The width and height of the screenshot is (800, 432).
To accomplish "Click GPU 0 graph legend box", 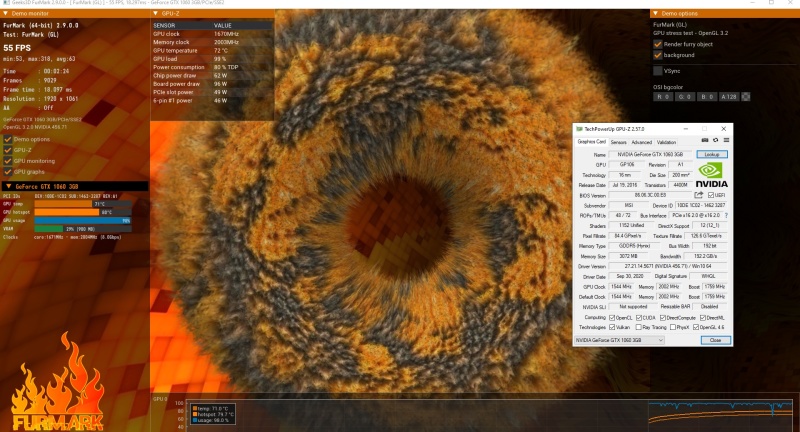I will [213, 414].
